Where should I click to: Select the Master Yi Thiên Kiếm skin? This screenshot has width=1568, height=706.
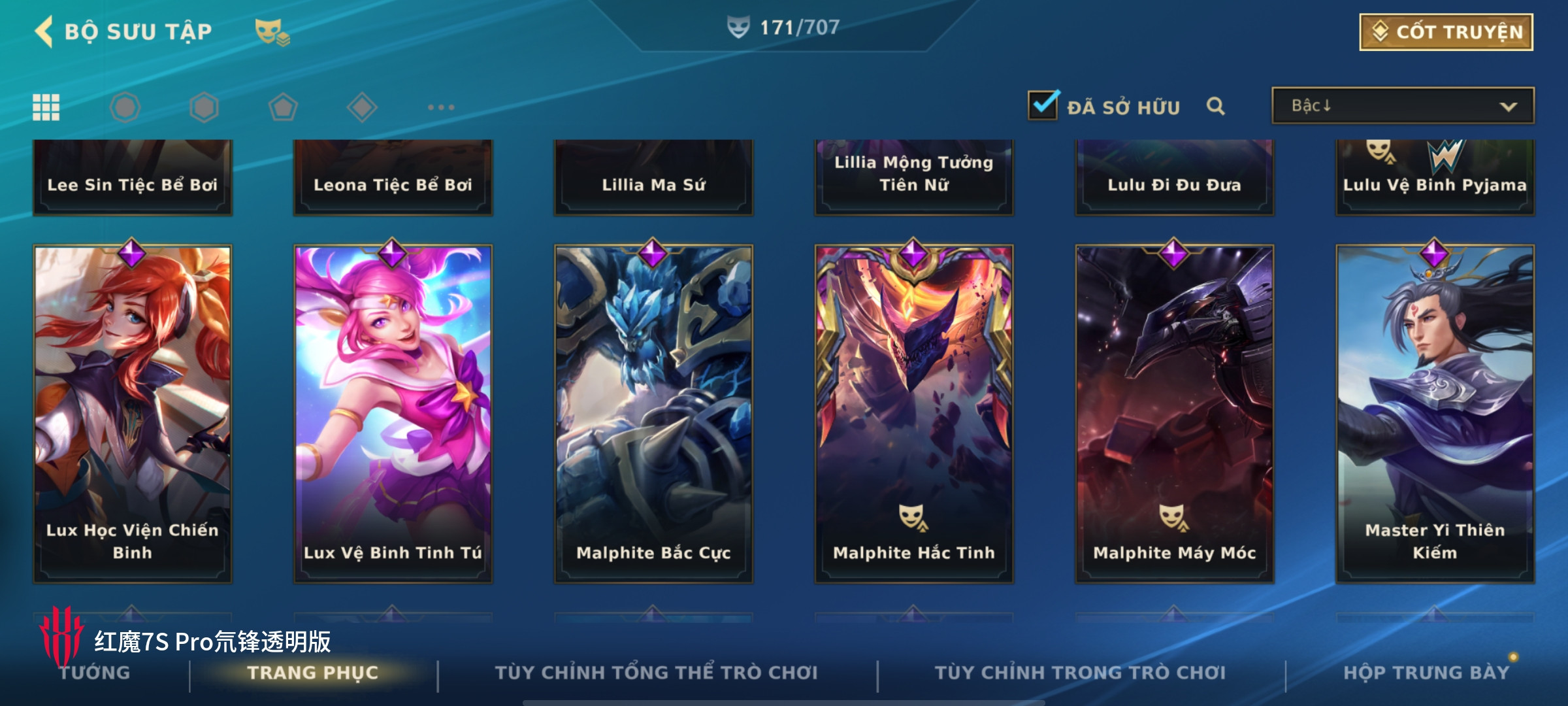pyautogui.click(x=1435, y=413)
